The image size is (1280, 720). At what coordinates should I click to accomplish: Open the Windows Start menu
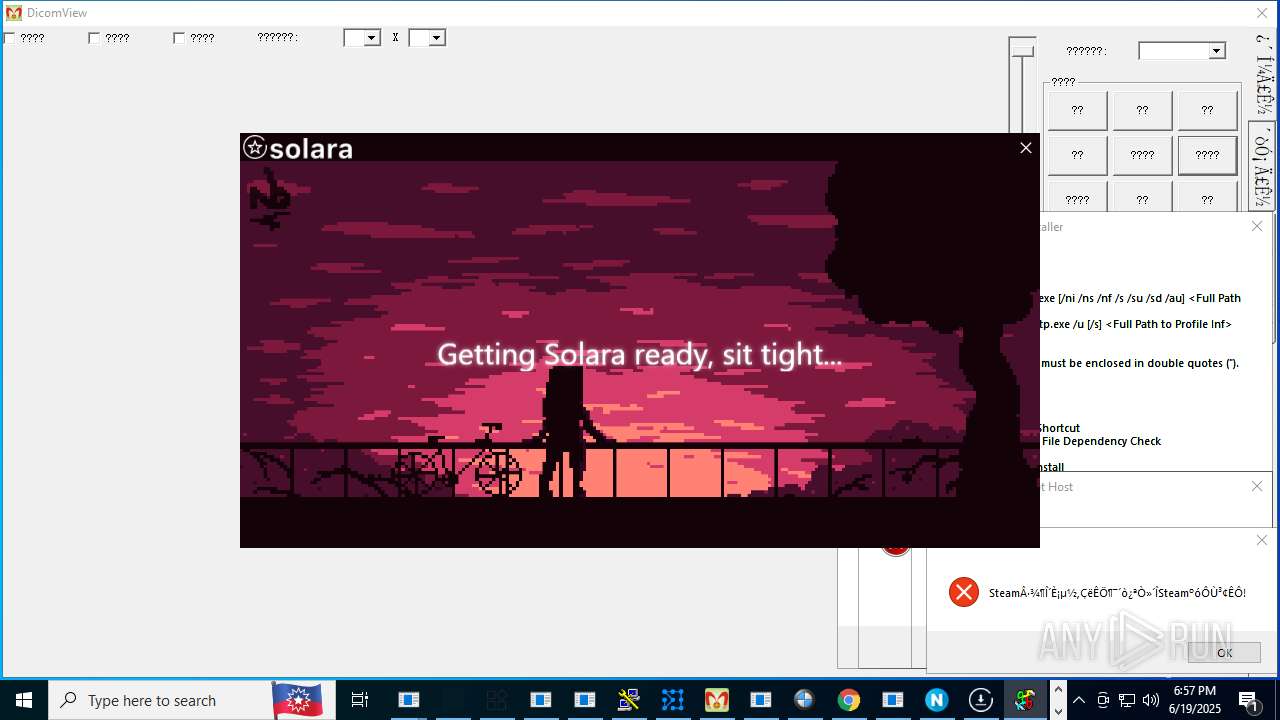[x=24, y=700]
